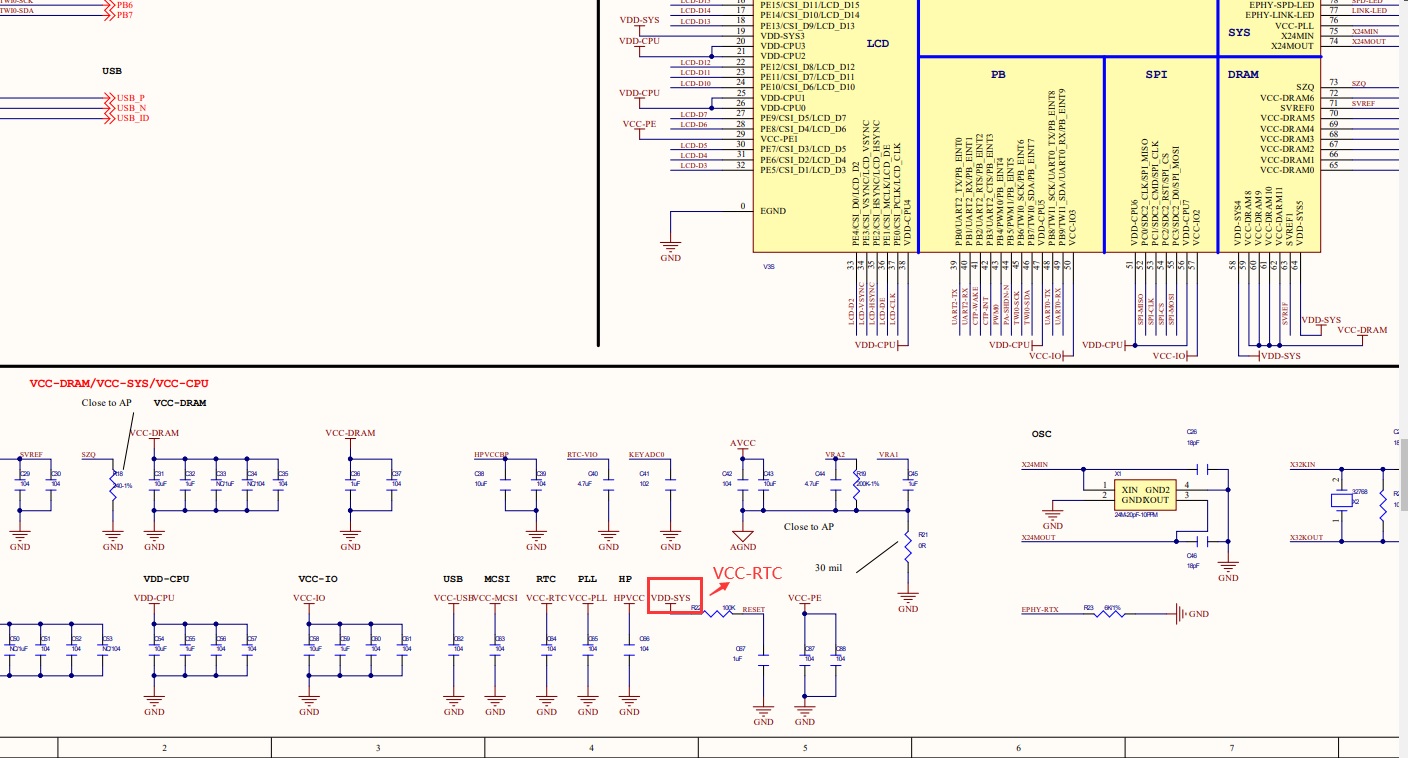Click the 'LCD-VSYNC' net label below the chip
This screenshot has height=758, width=1408.
click(862, 304)
